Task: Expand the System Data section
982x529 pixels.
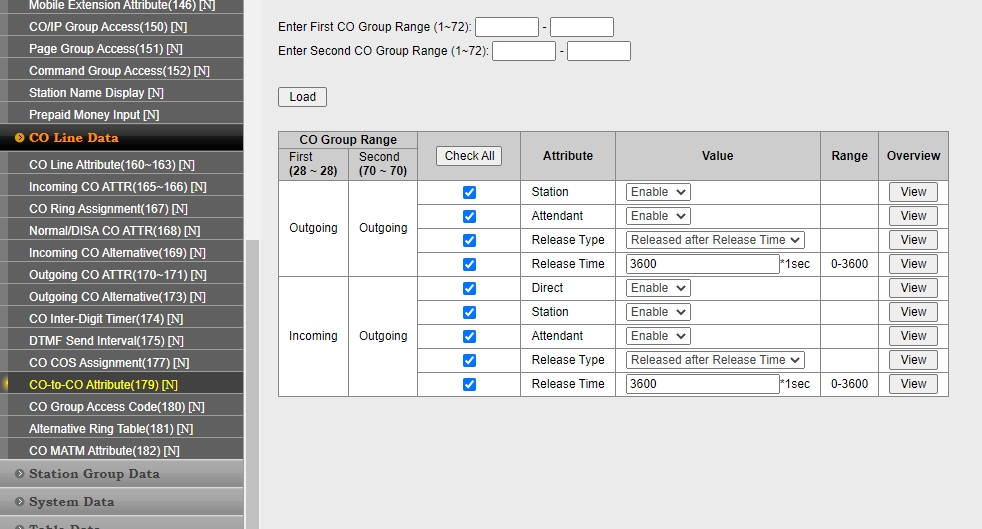Action: 71,502
